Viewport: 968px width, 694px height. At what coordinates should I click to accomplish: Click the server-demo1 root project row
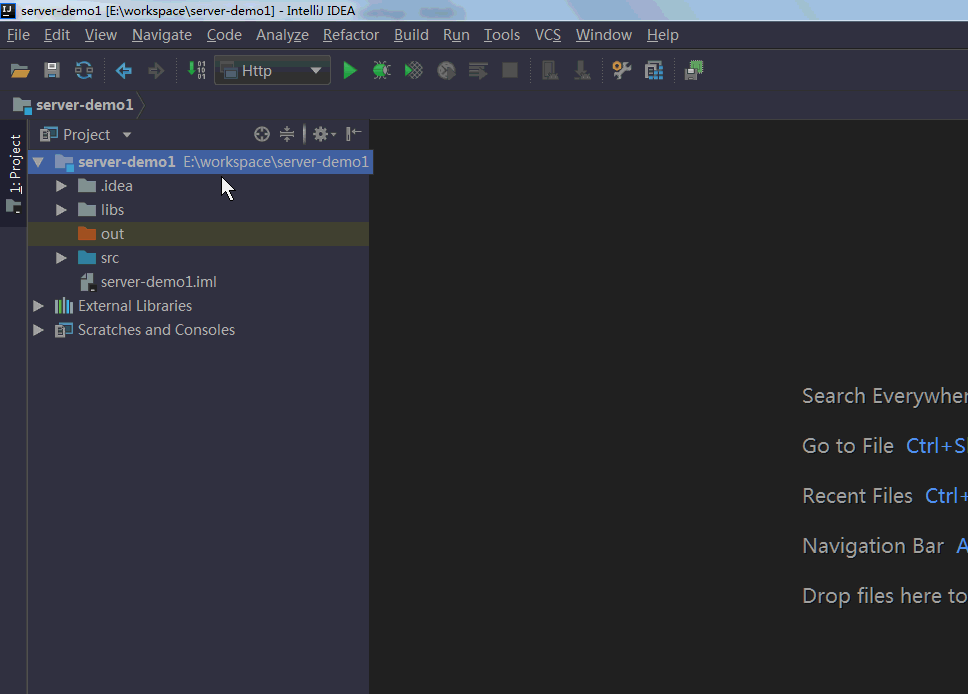click(x=200, y=162)
